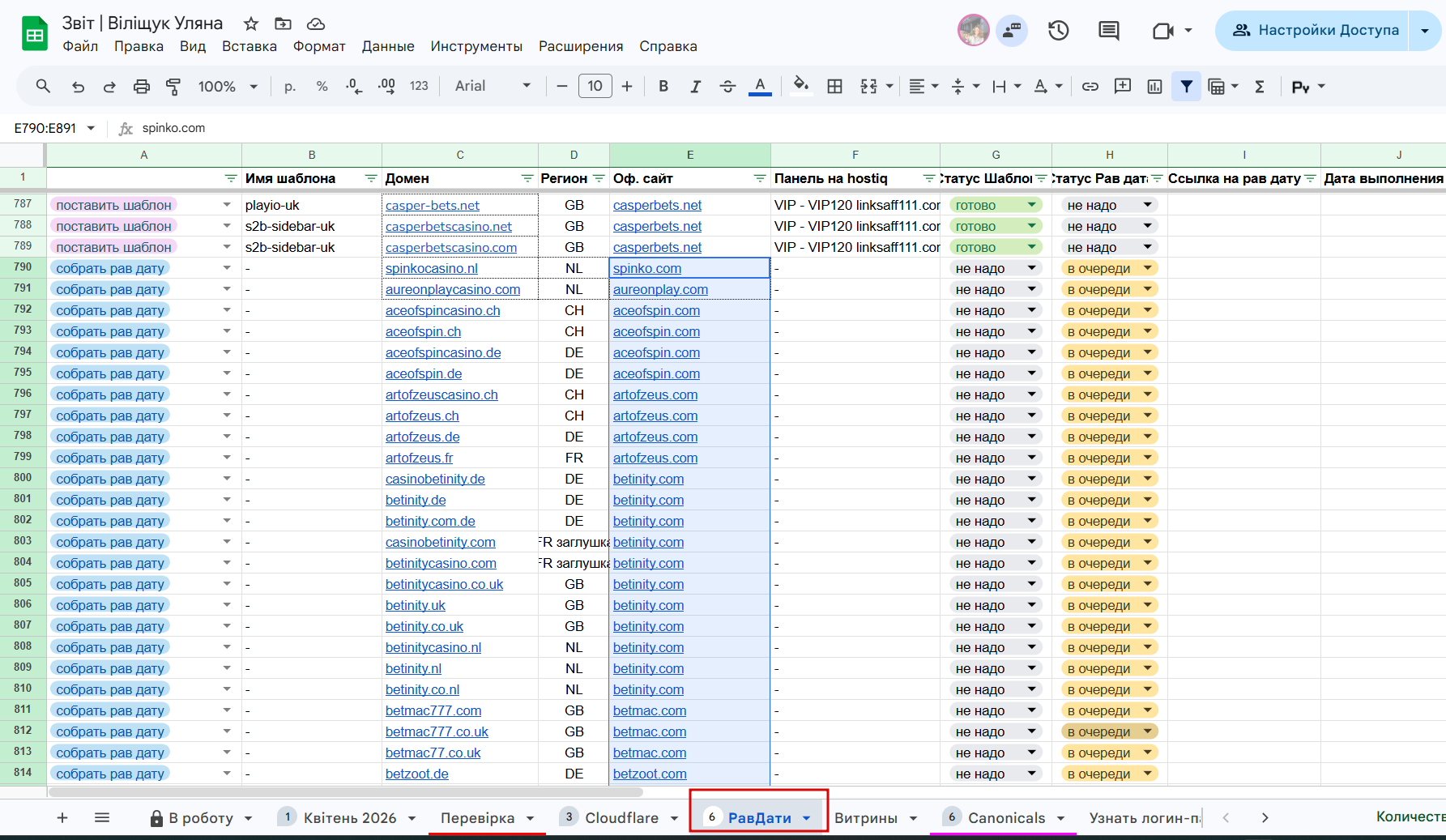Click the font size input field

(595, 87)
